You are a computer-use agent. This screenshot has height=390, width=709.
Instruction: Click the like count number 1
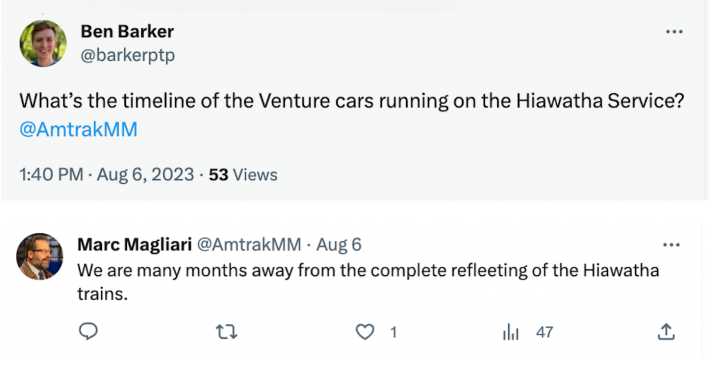[x=393, y=332]
